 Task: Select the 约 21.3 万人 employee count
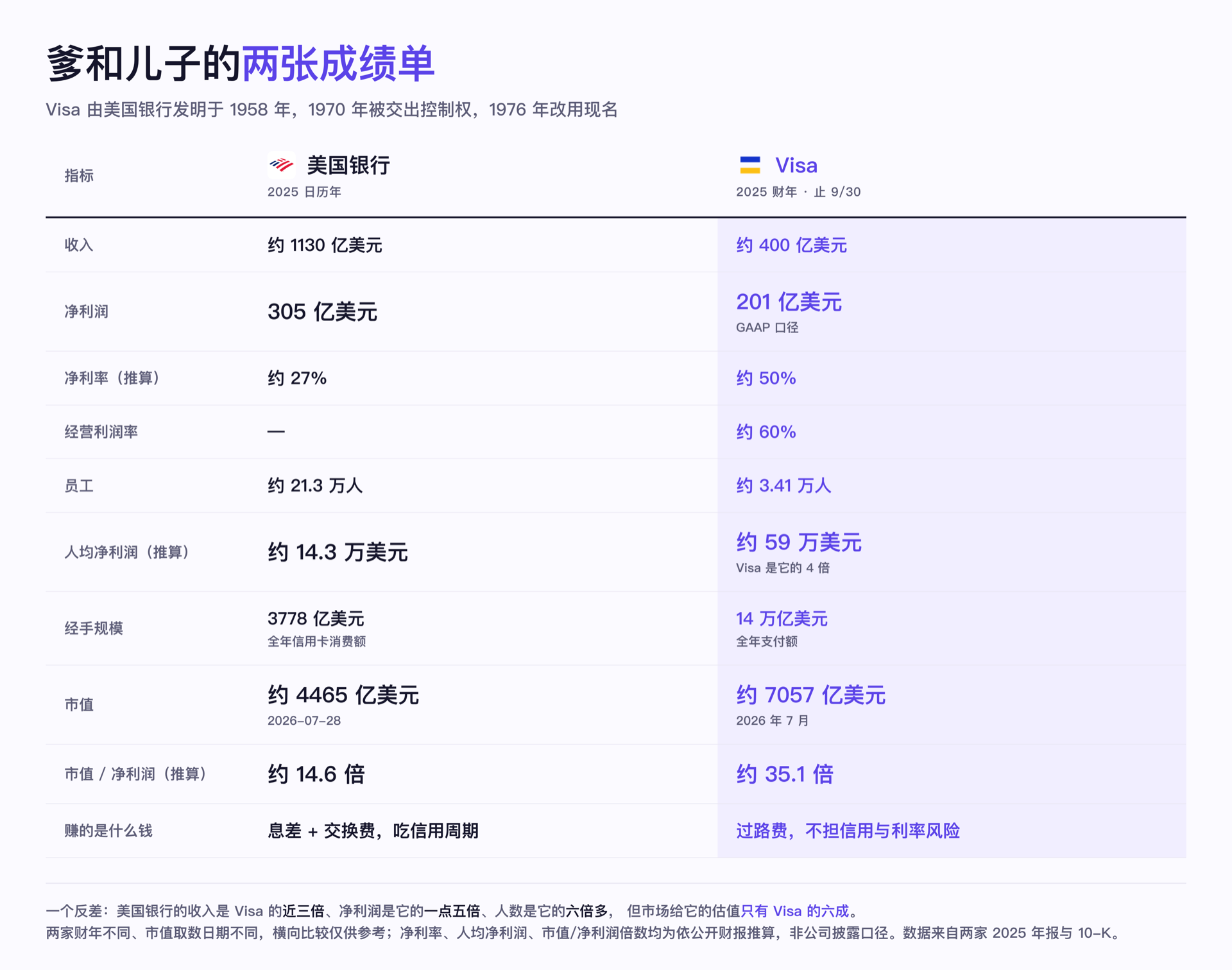tap(315, 485)
